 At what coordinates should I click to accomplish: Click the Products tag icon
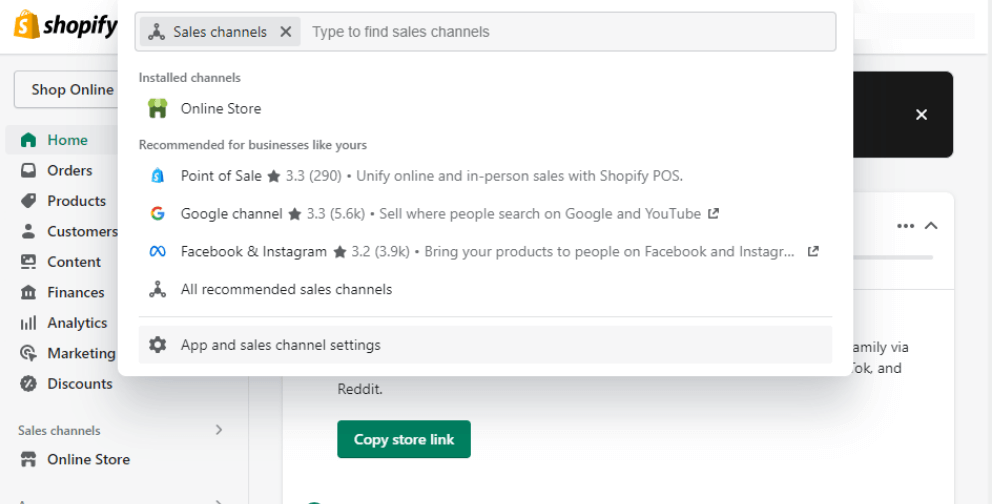(28, 200)
